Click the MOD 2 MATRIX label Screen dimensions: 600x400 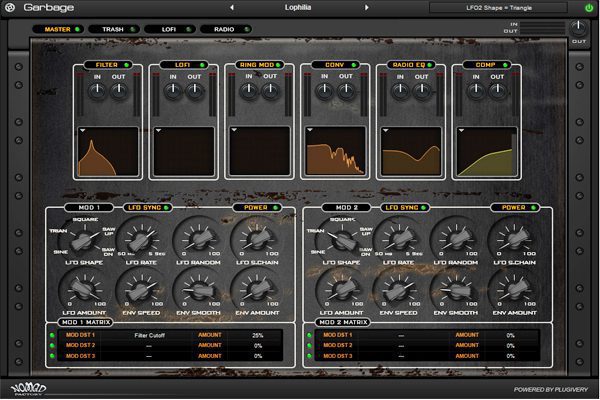click(343, 322)
